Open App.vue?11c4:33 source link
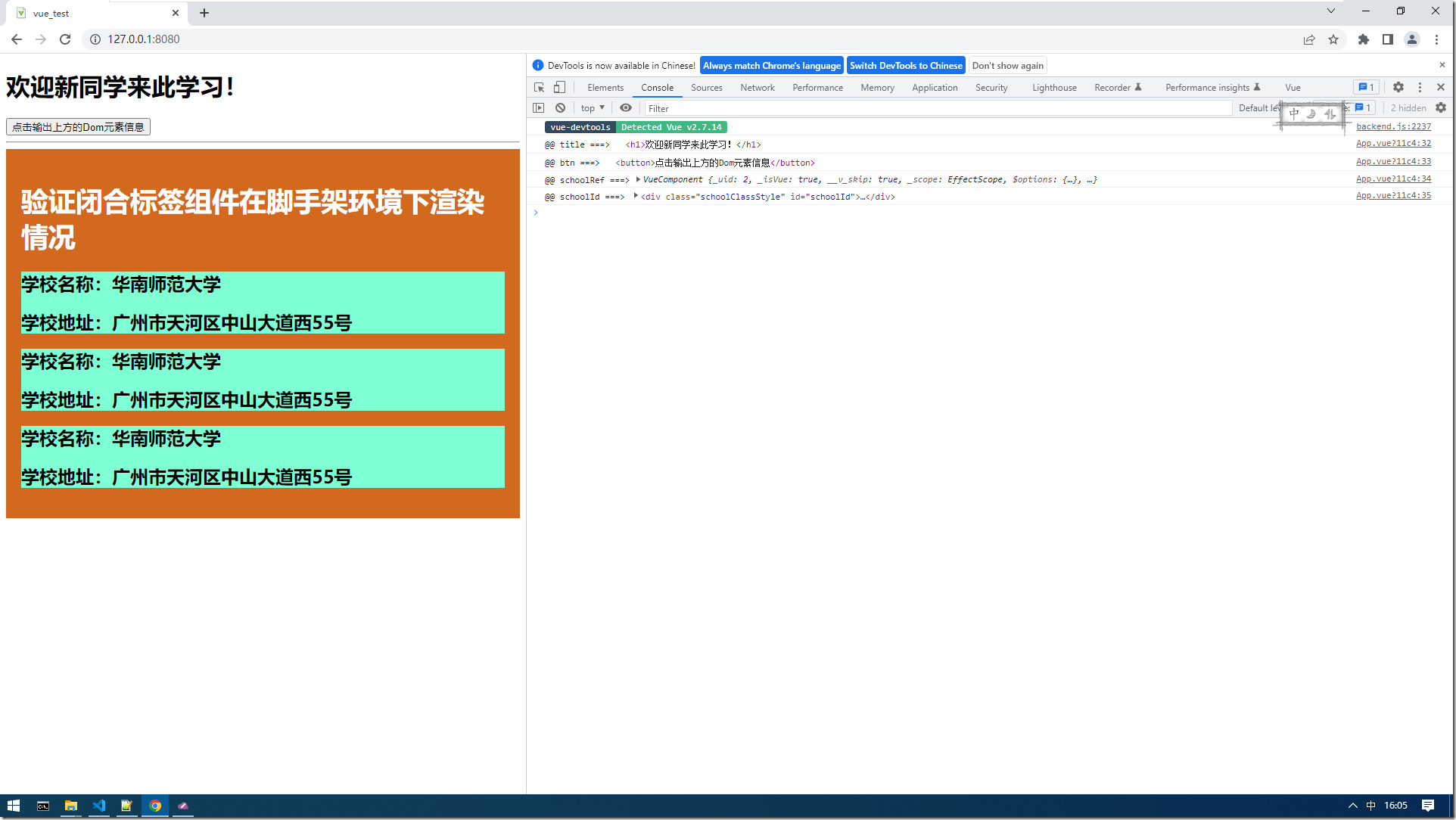Screen dimensions: 1456x820 click(1394, 161)
